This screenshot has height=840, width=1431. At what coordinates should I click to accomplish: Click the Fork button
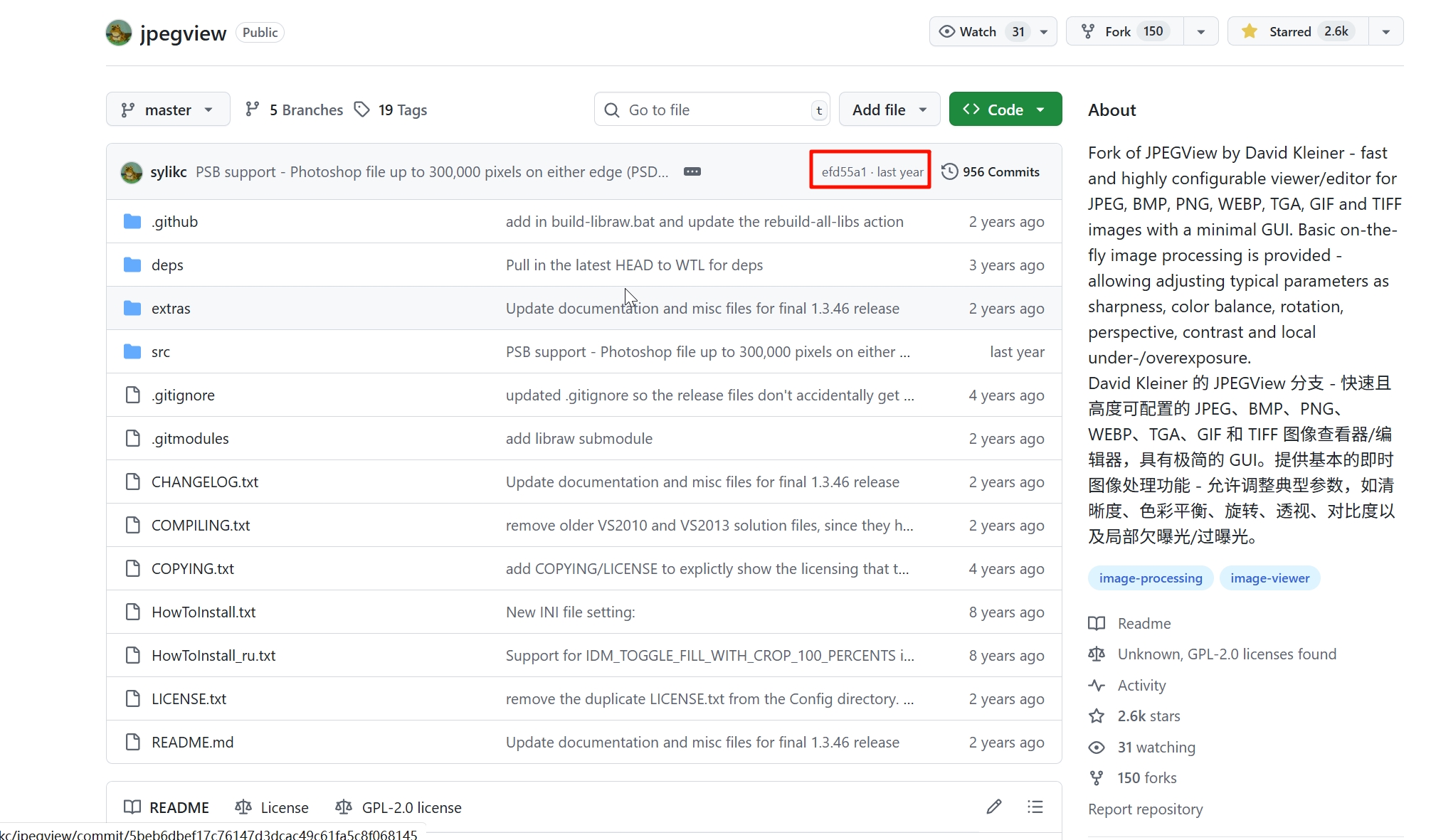coord(1117,31)
